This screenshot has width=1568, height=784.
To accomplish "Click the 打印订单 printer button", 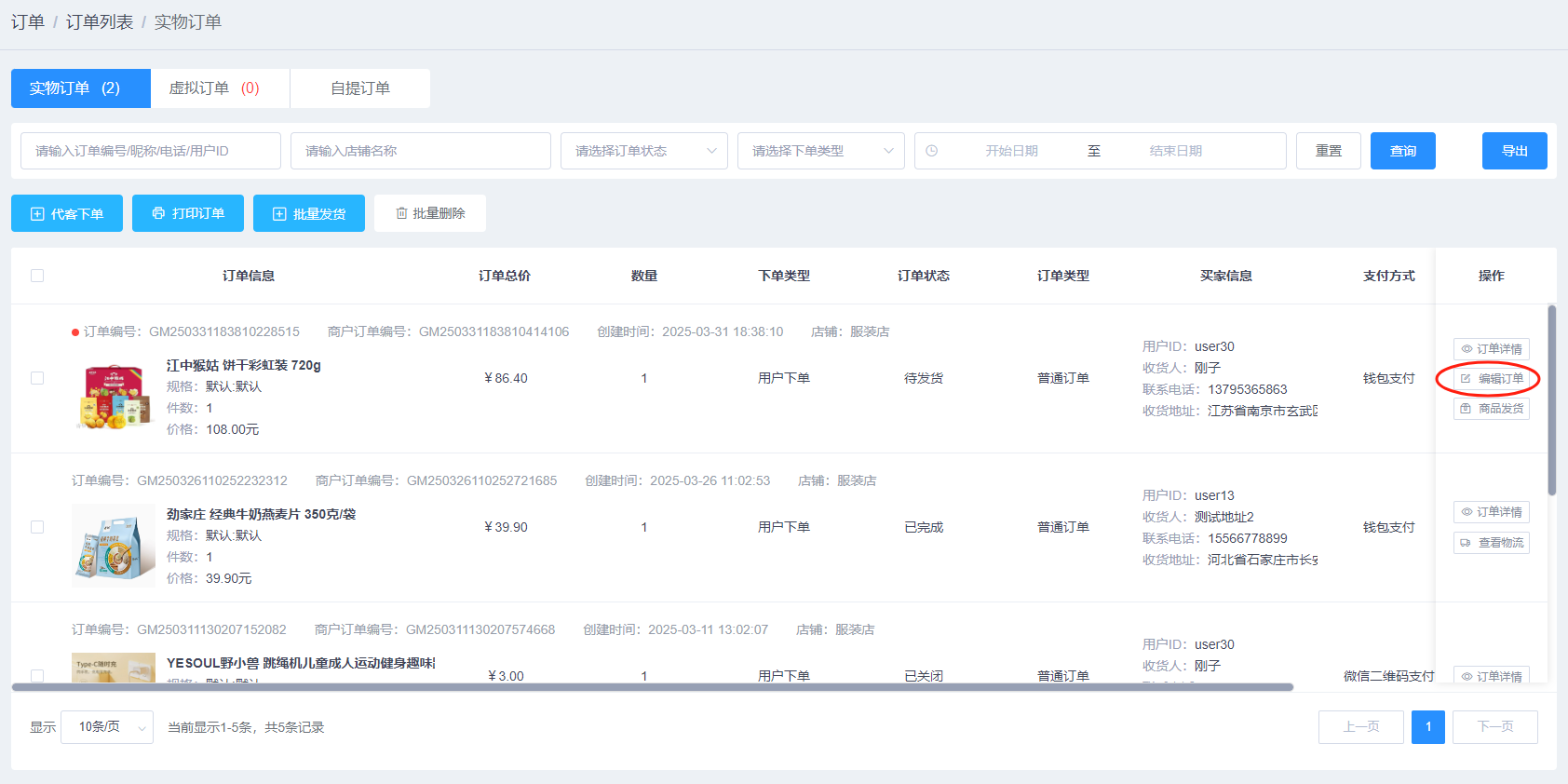I will (x=188, y=213).
